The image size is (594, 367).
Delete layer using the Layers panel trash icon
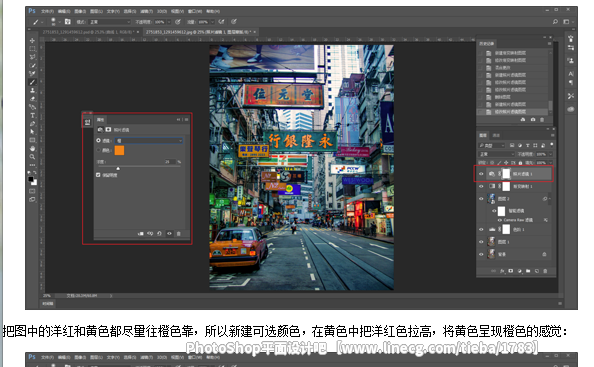pyautogui.click(x=545, y=271)
